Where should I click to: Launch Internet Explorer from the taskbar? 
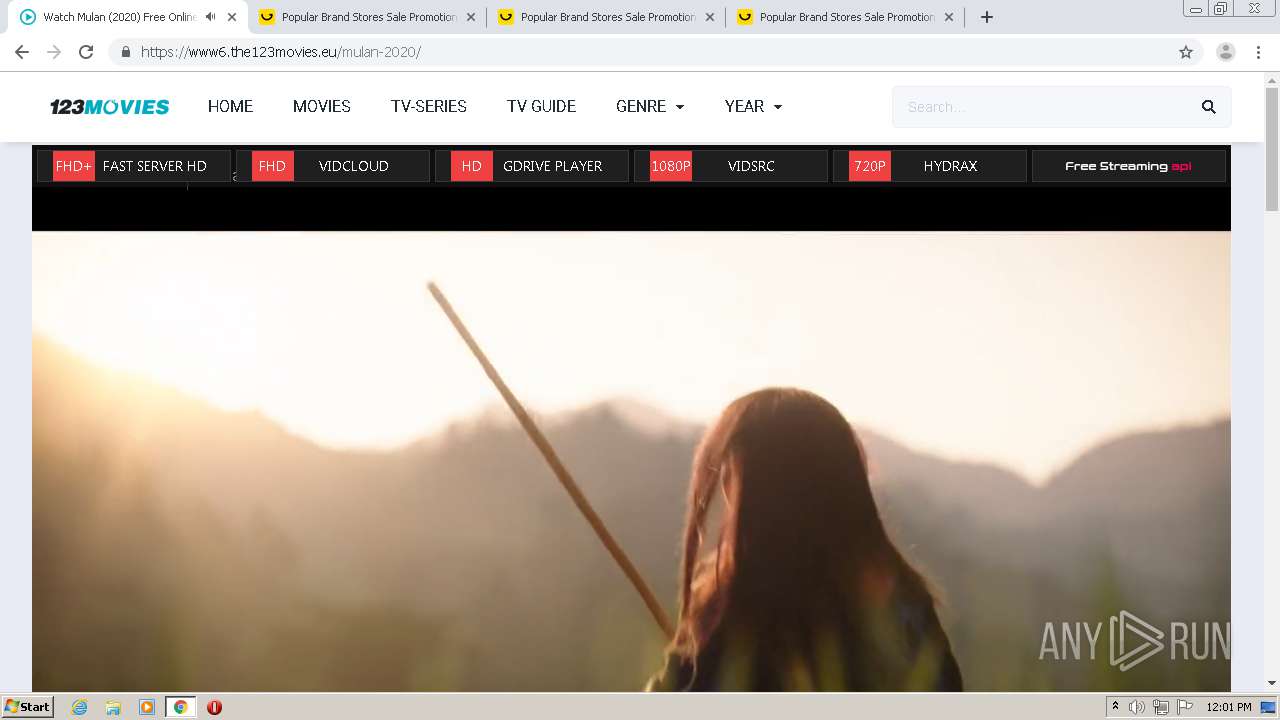pos(79,707)
